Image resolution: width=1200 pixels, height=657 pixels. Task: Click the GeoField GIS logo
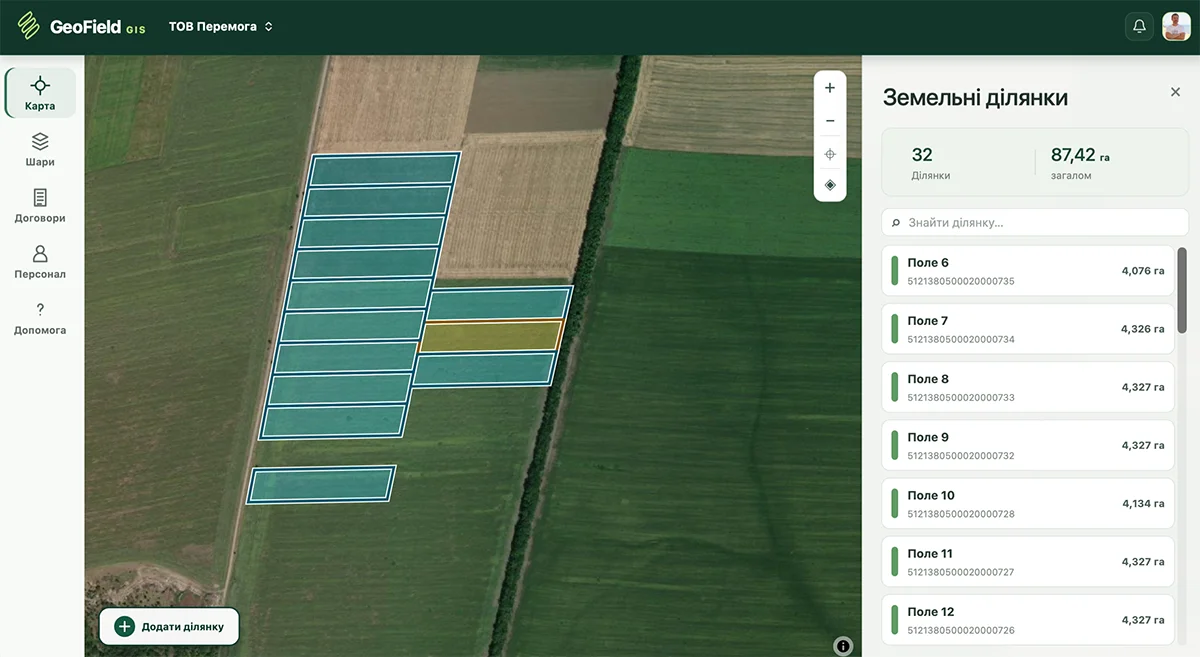82,27
